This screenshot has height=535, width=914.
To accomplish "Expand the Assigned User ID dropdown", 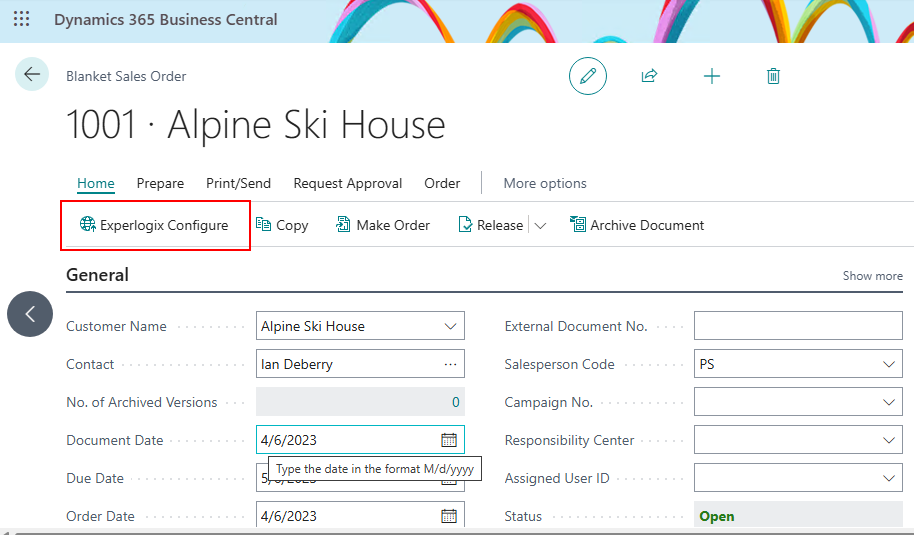I will pyautogui.click(x=888, y=478).
